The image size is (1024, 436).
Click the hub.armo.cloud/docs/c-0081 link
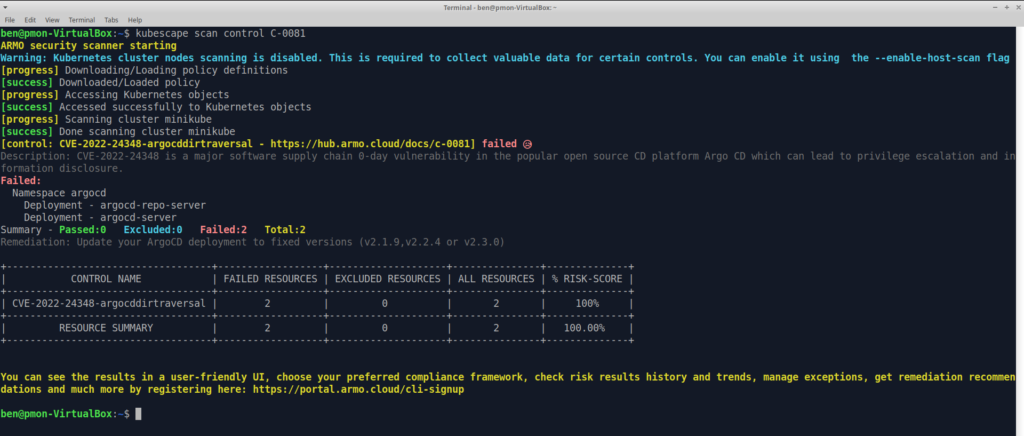click(x=372, y=144)
